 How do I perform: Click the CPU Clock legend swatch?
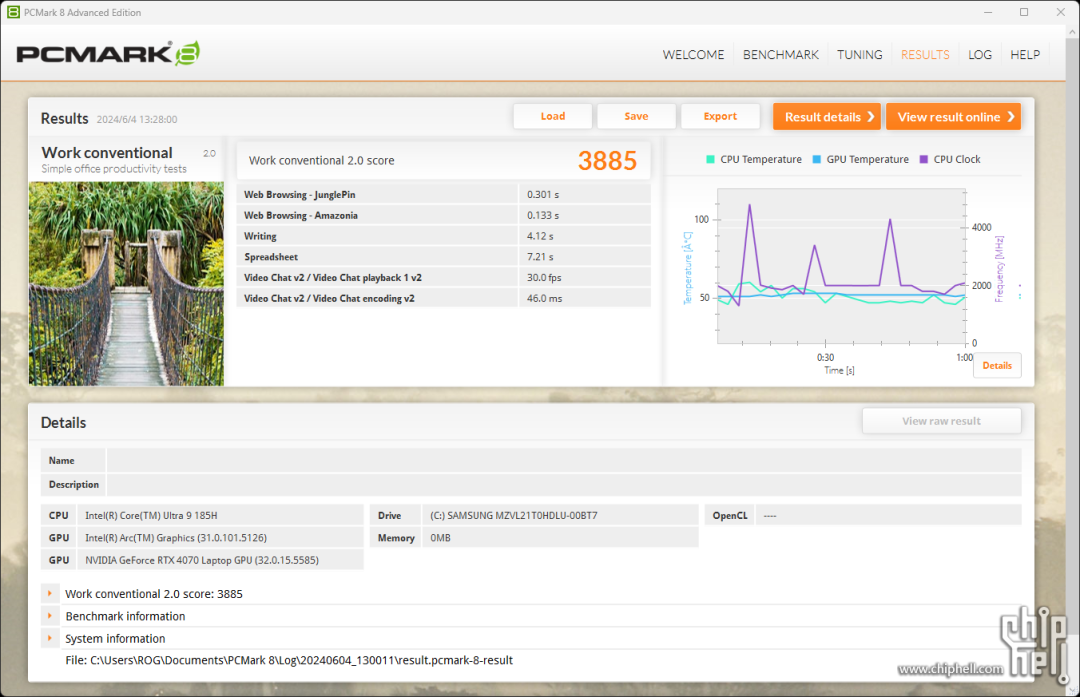pos(924,159)
